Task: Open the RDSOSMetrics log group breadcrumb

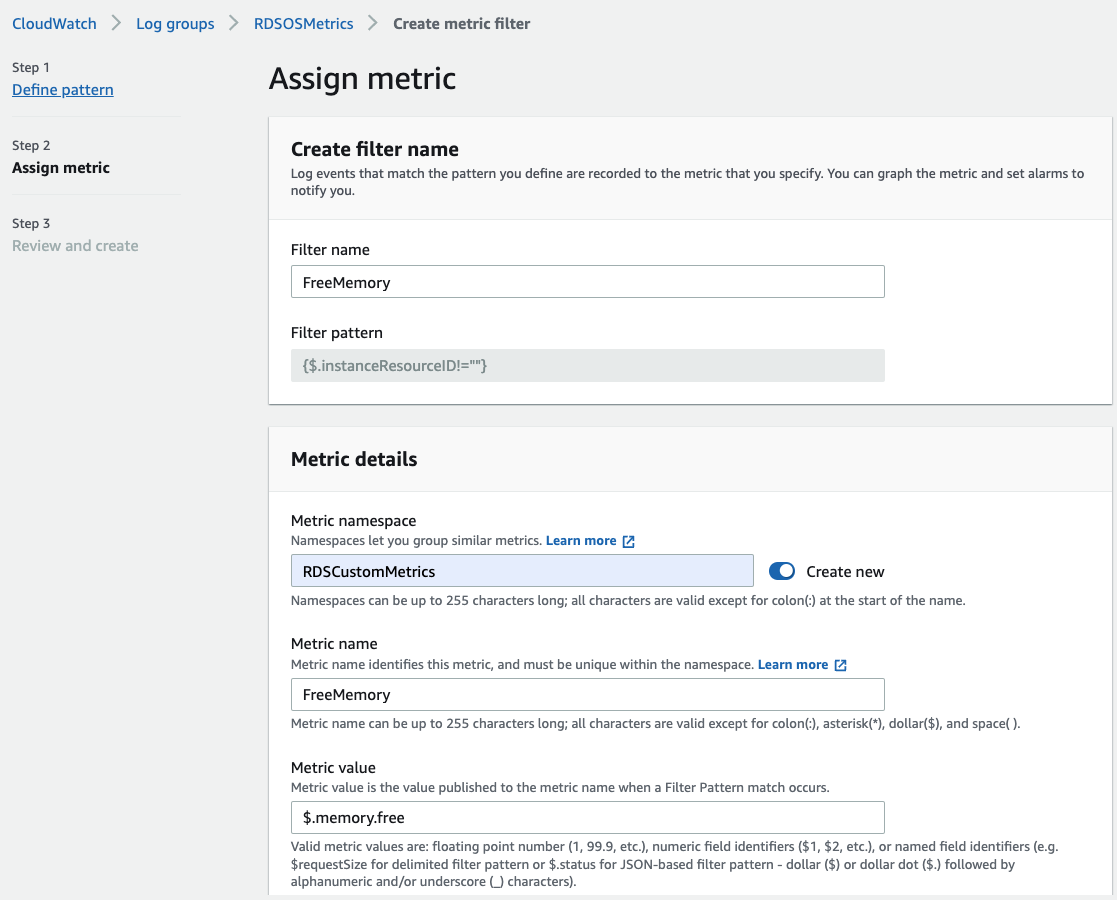Action: [x=303, y=23]
